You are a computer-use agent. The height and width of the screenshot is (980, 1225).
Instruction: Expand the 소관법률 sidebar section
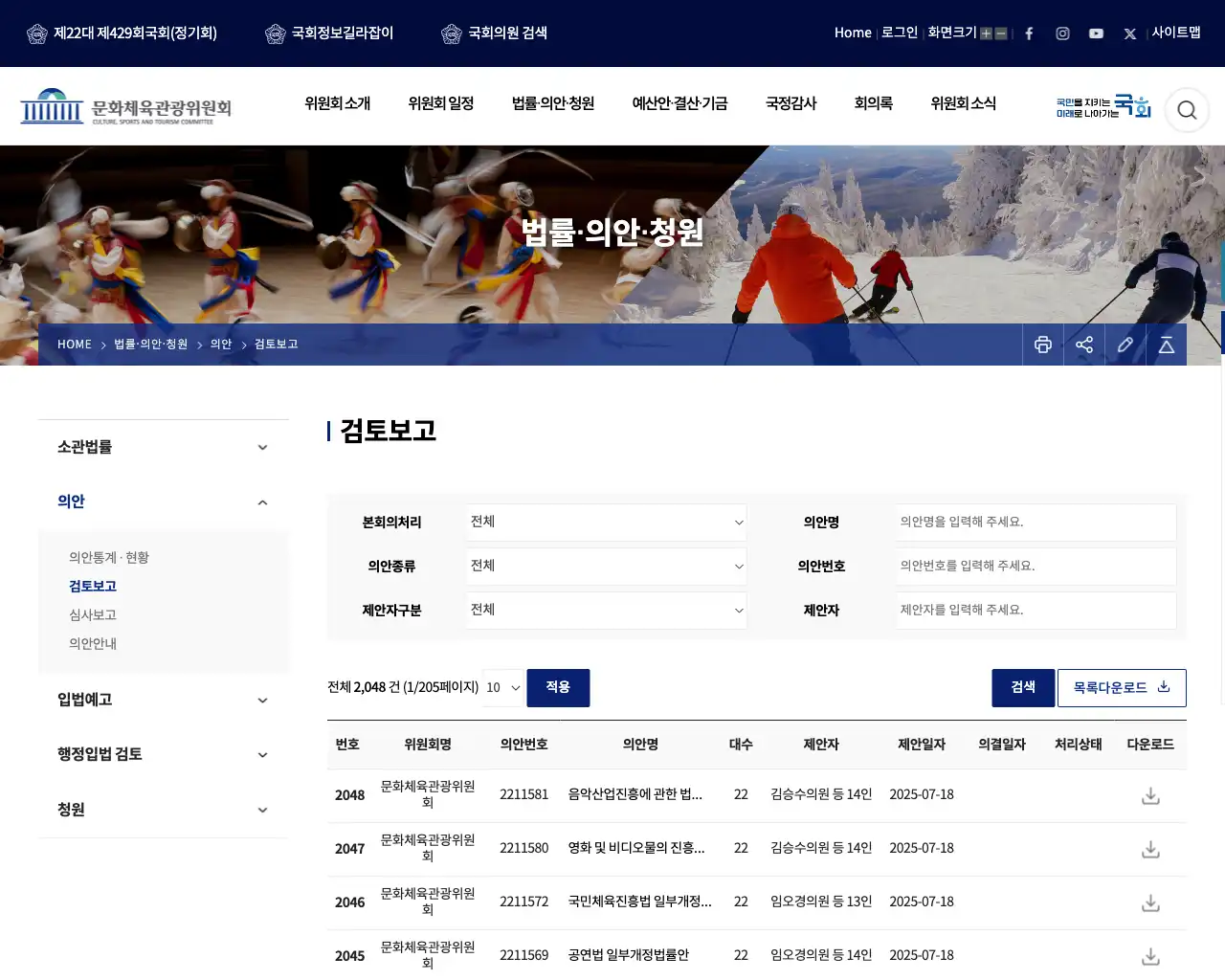(x=164, y=447)
